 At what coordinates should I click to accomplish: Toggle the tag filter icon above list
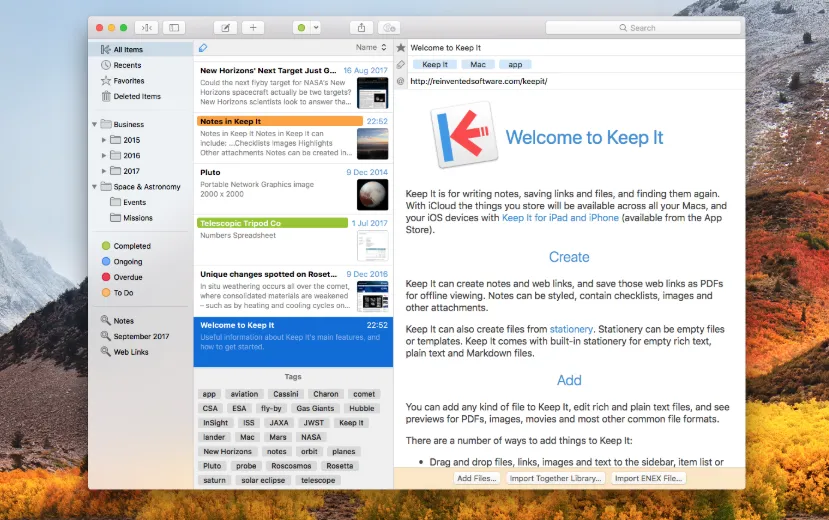click(203, 48)
